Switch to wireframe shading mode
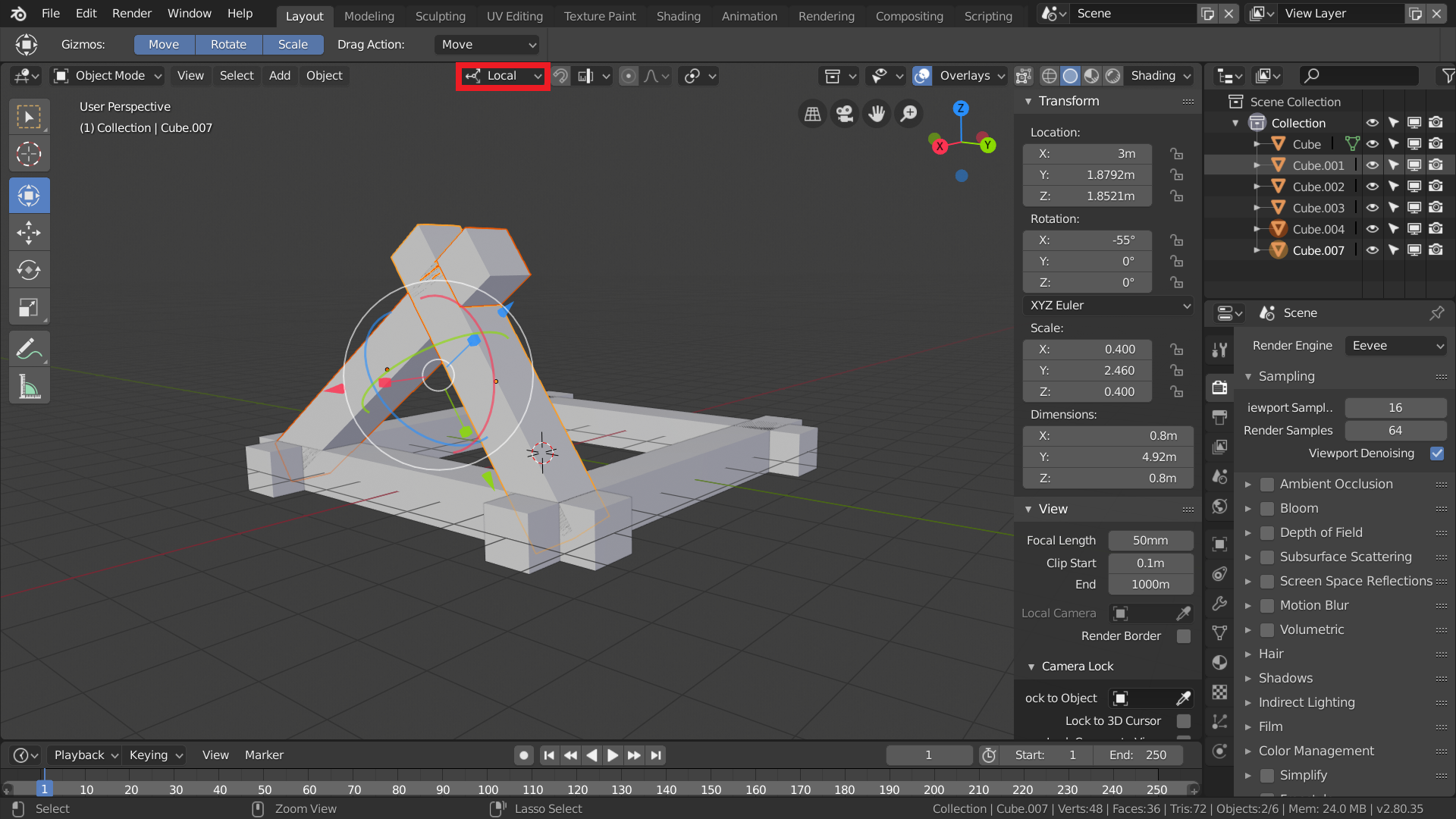 tap(1050, 76)
